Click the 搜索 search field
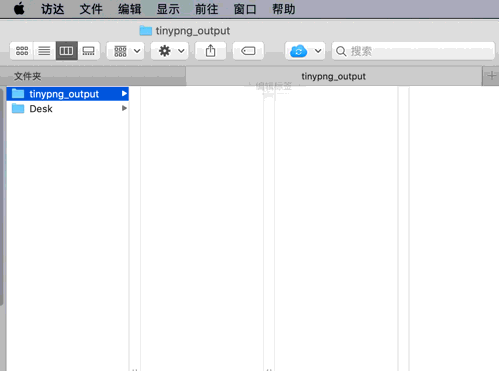 pyautogui.click(x=413, y=51)
